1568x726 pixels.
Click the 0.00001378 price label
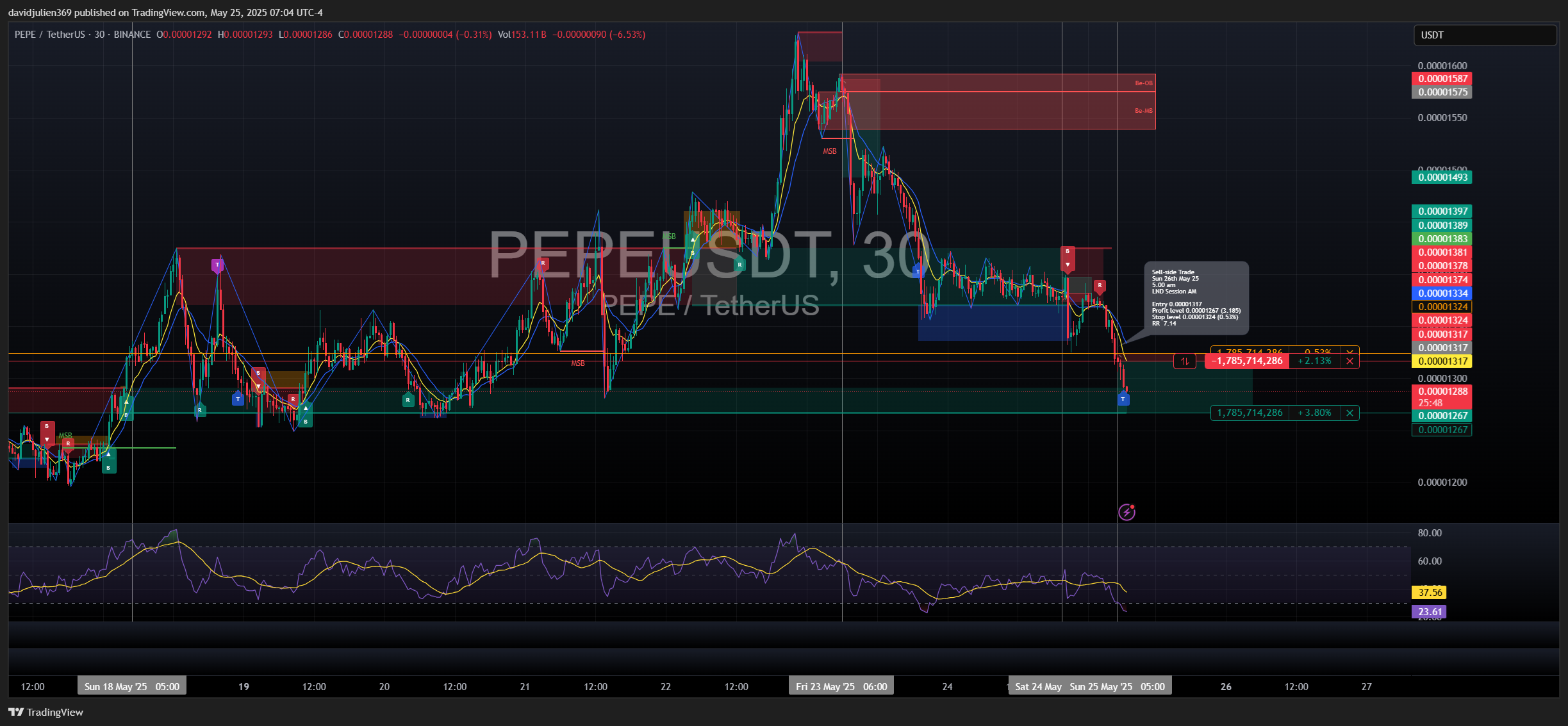click(1442, 266)
